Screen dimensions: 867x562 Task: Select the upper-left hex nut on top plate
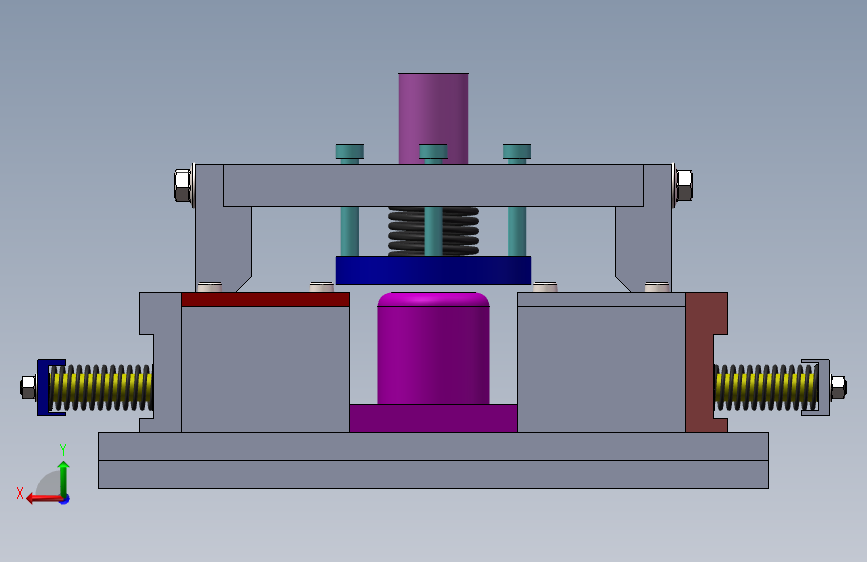tap(182, 185)
